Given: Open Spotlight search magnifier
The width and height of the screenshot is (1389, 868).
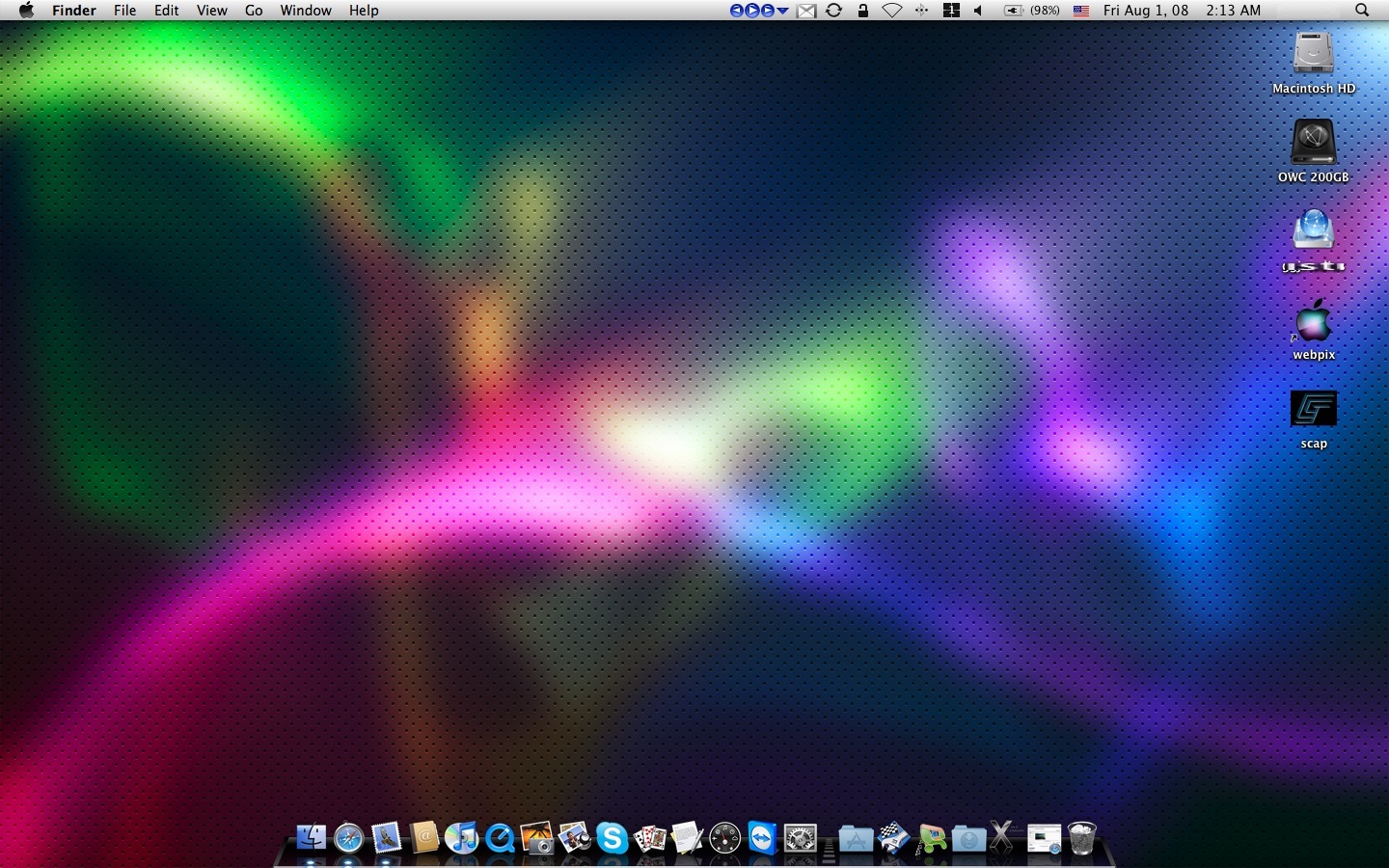Looking at the screenshot, I should click(x=1362, y=11).
